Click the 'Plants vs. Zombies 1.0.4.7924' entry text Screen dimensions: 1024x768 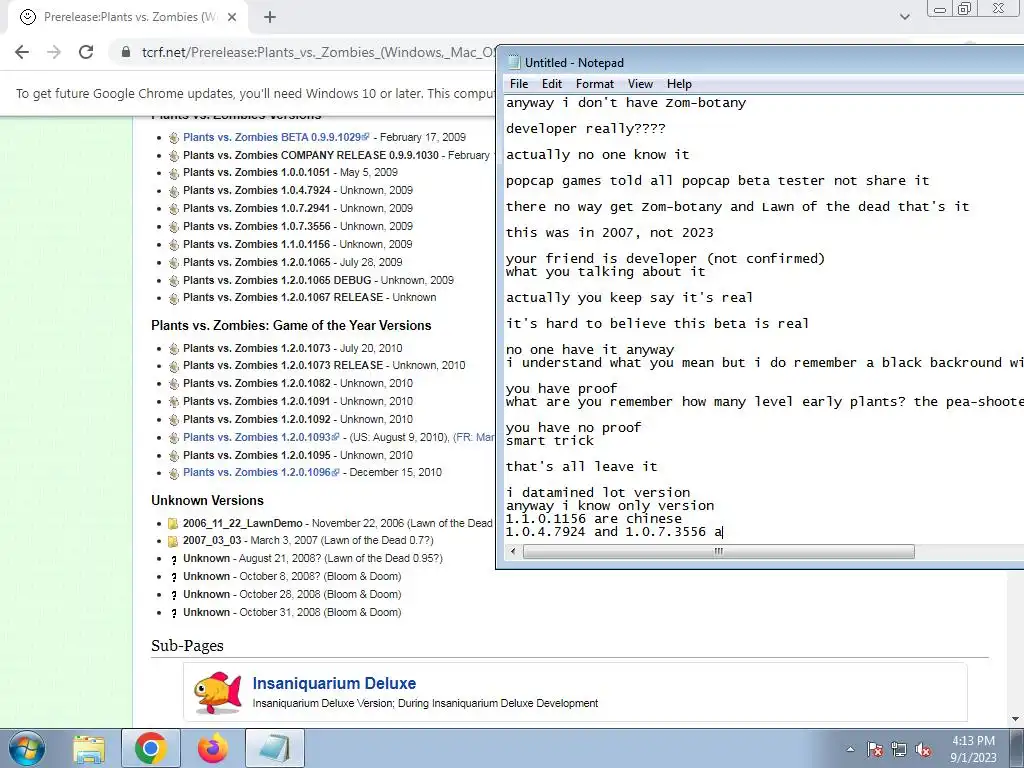click(x=257, y=190)
